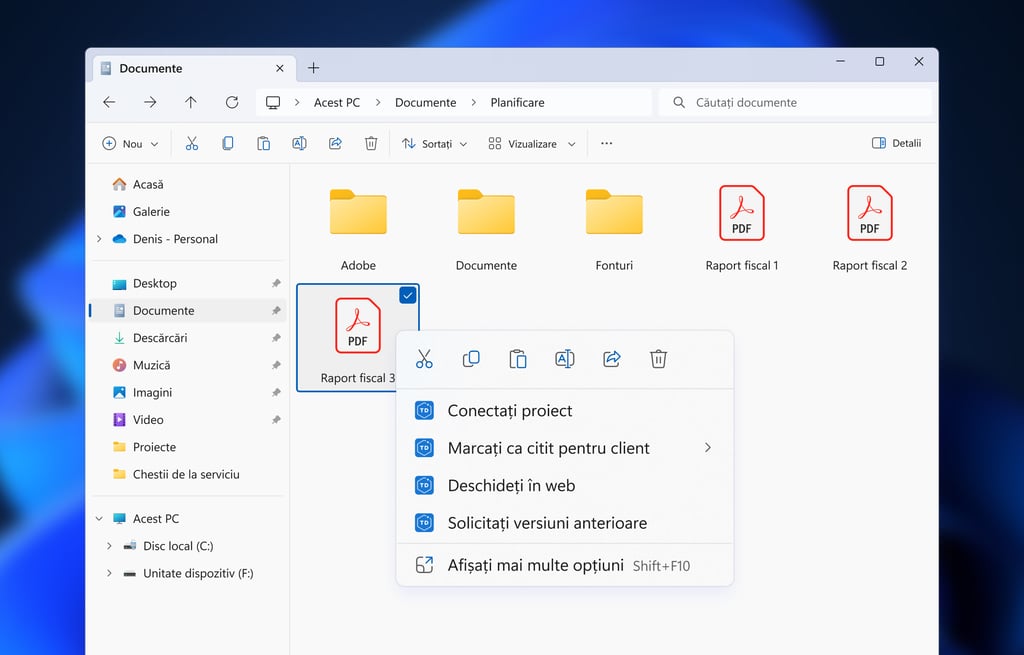Click the Rename icon in context menu
The image size is (1024, 655).
click(x=564, y=359)
